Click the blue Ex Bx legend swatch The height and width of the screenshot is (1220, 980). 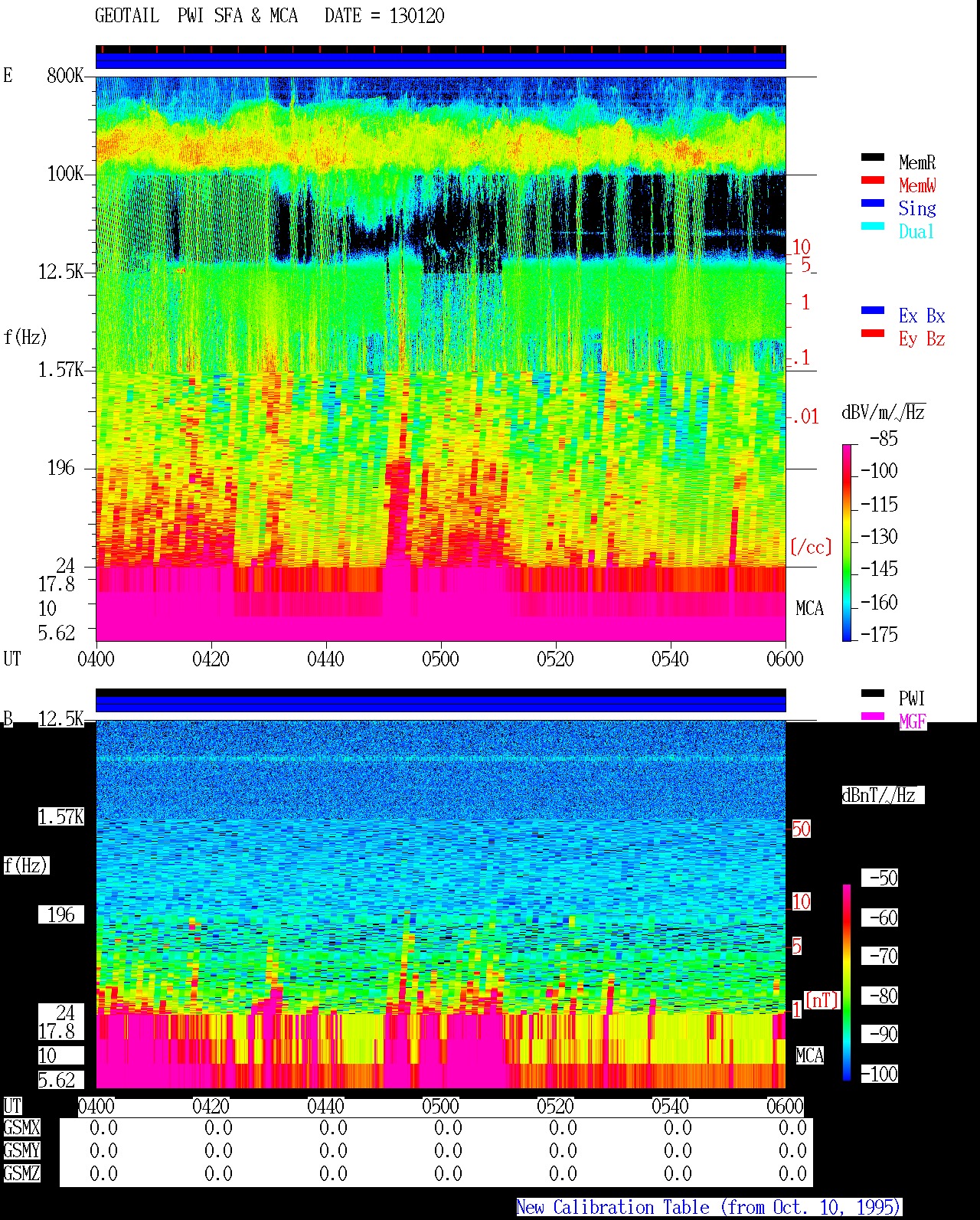[x=873, y=311]
